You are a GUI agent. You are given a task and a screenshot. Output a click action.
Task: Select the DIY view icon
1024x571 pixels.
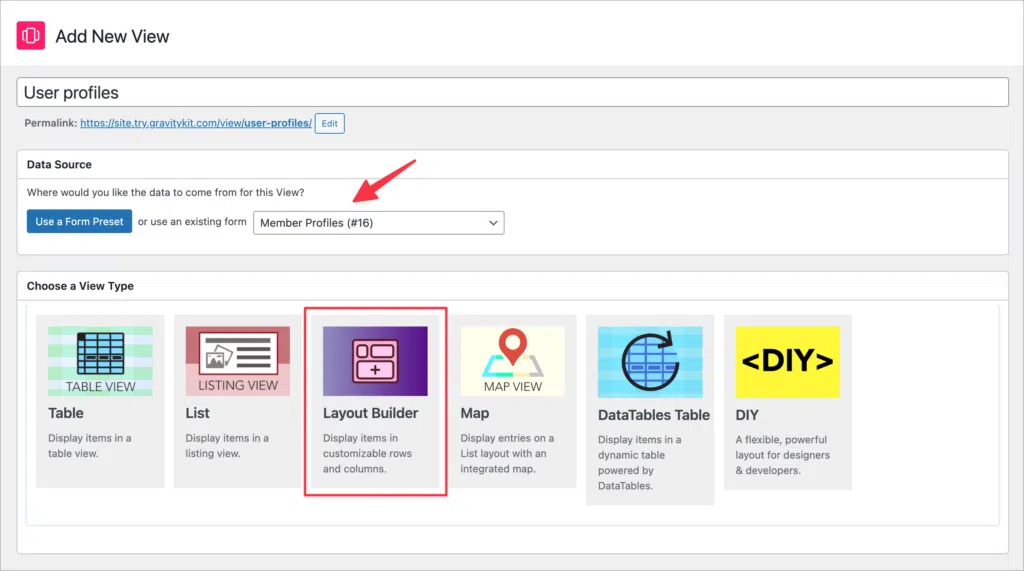[x=788, y=362]
